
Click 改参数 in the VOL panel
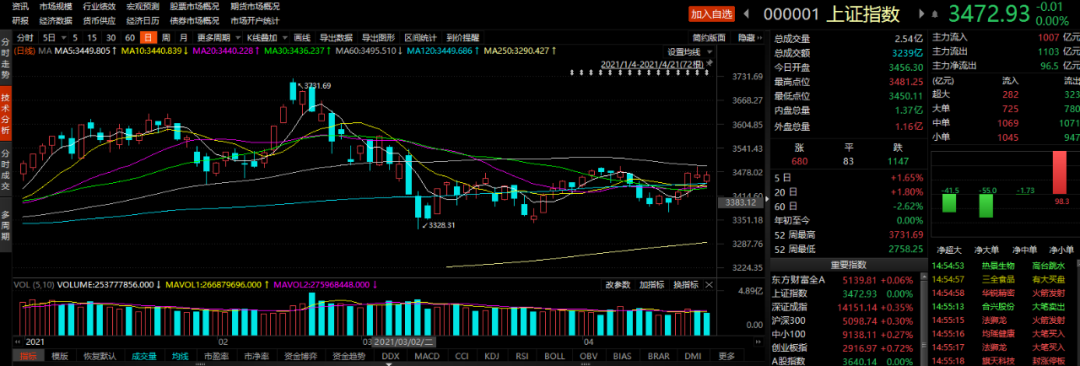tap(618, 284)
